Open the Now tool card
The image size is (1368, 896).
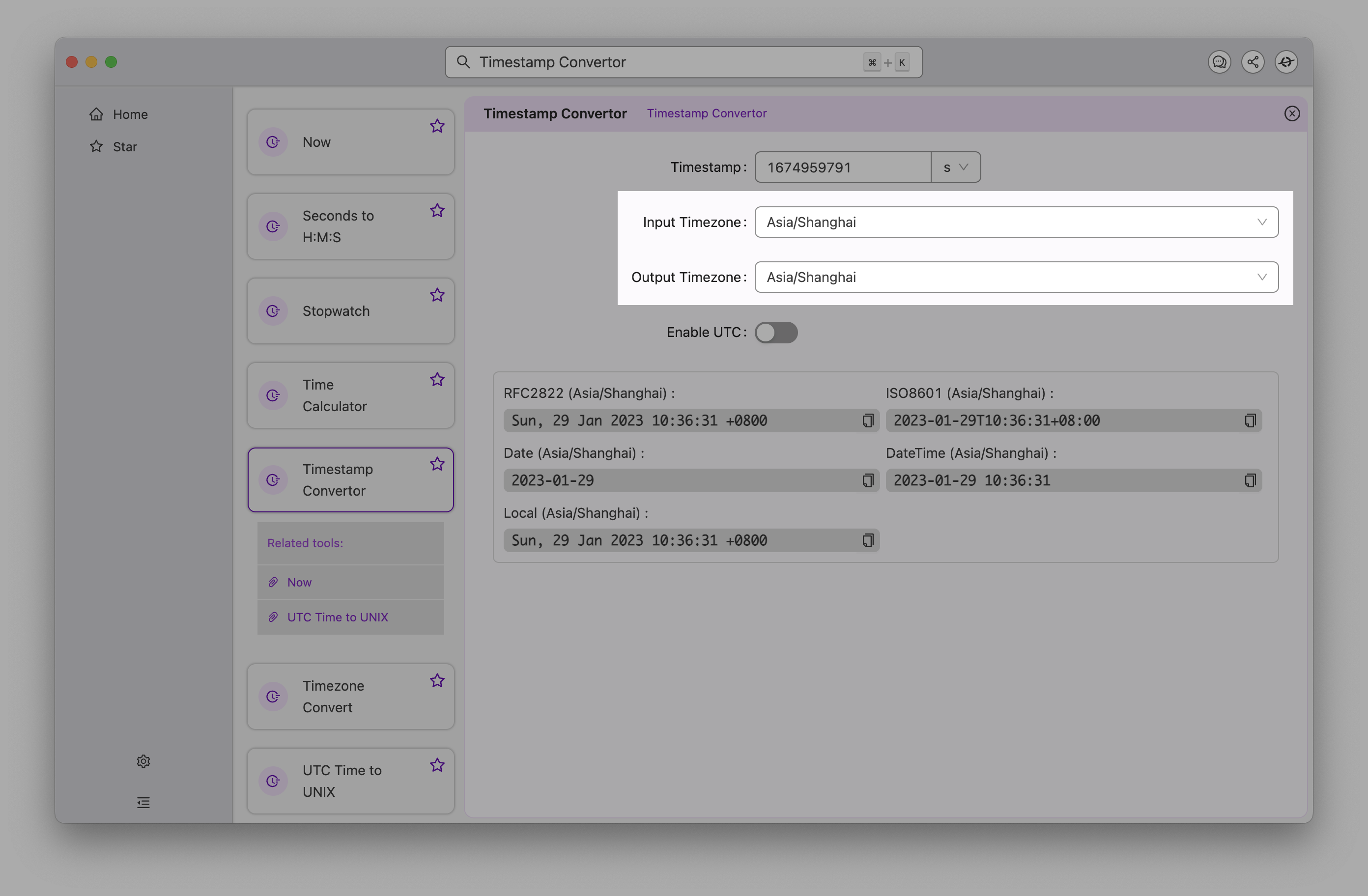[x=351, y=142]
